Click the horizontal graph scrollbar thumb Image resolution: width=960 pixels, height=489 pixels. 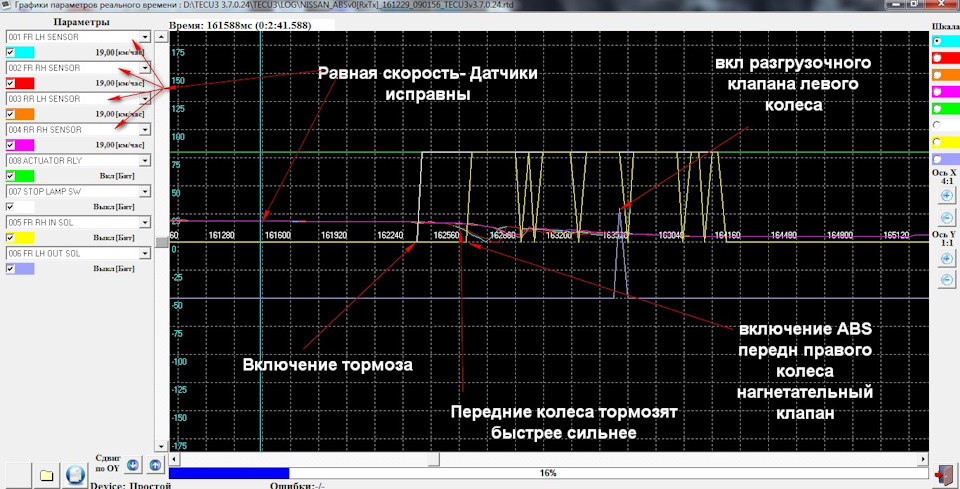click(433, 458)
